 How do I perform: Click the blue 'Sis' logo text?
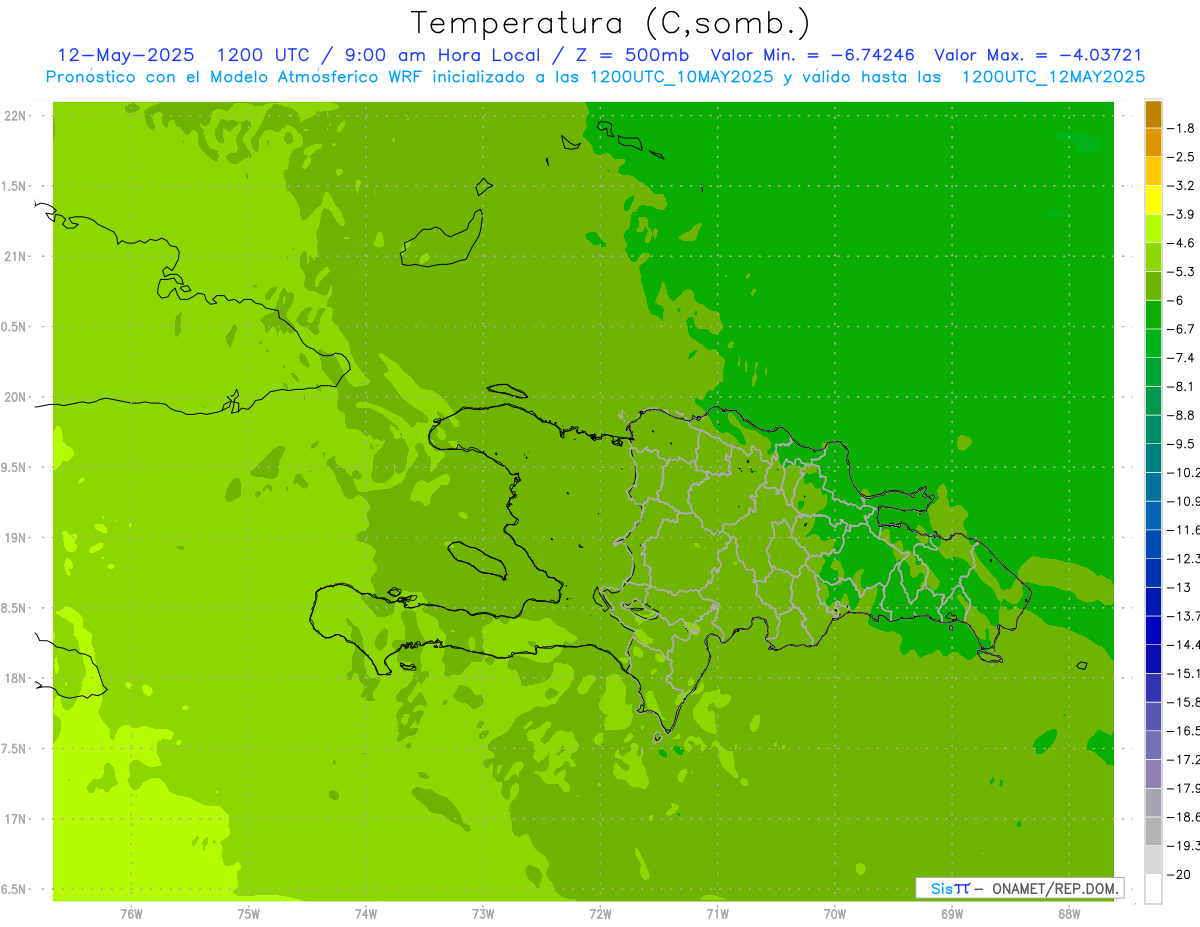tap(942, 888)
